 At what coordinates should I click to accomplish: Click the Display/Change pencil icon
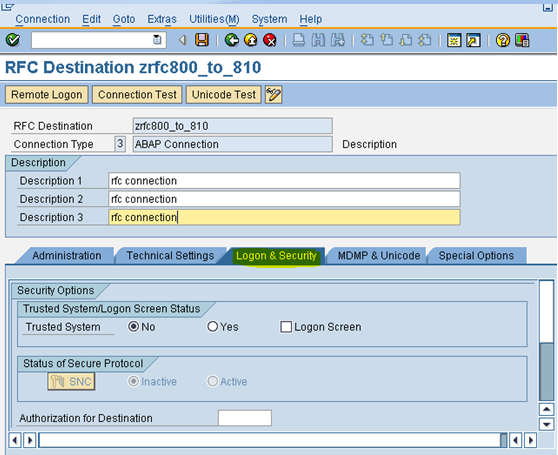273,95
